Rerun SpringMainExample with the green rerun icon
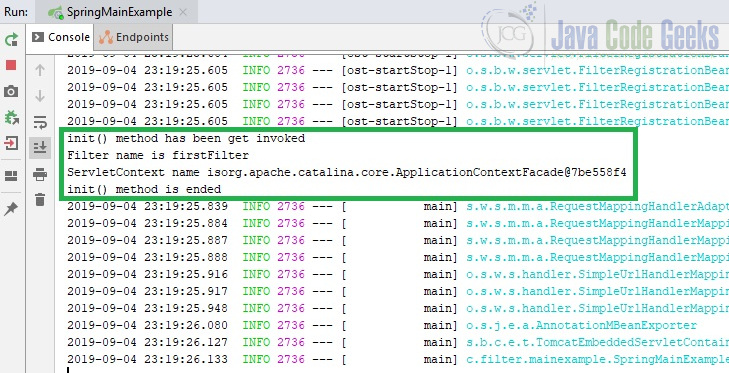The image size is (729, 373). 11,39
